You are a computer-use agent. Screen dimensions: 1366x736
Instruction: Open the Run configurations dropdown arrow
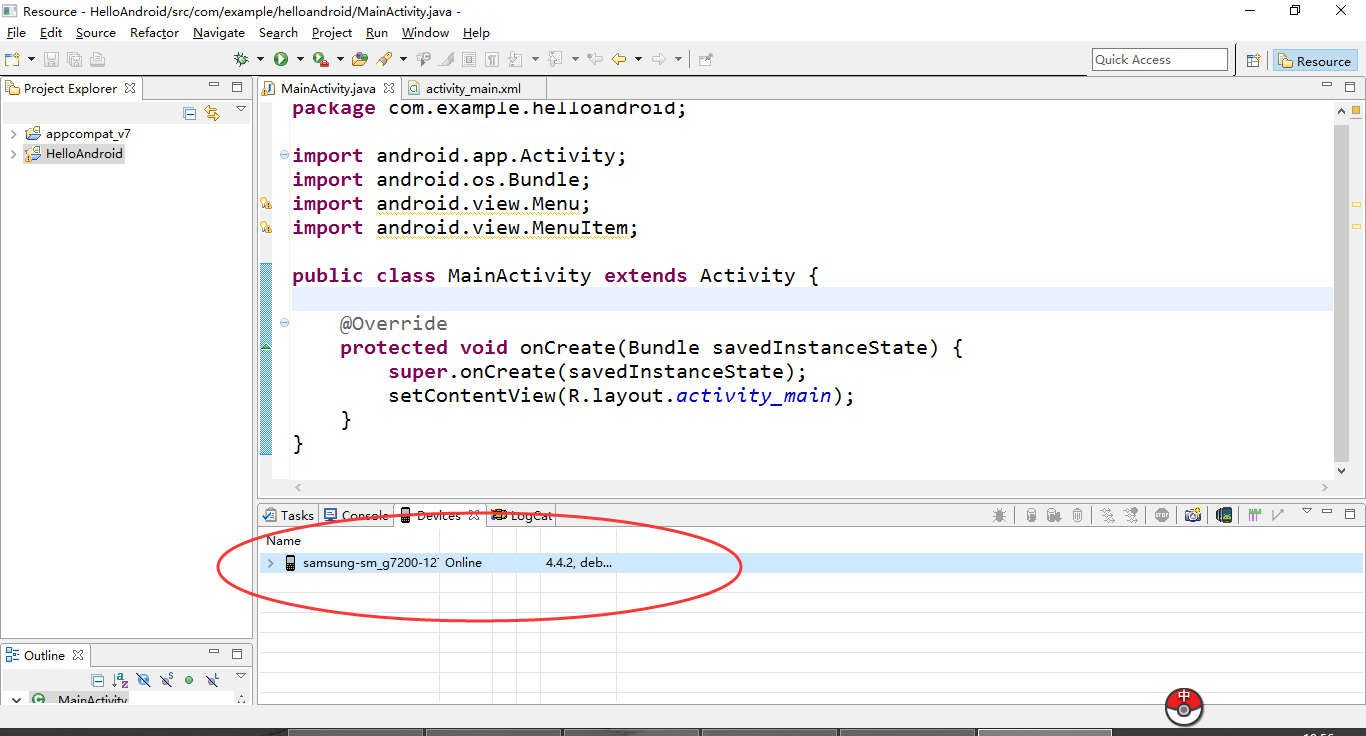[x=300, y=59]
